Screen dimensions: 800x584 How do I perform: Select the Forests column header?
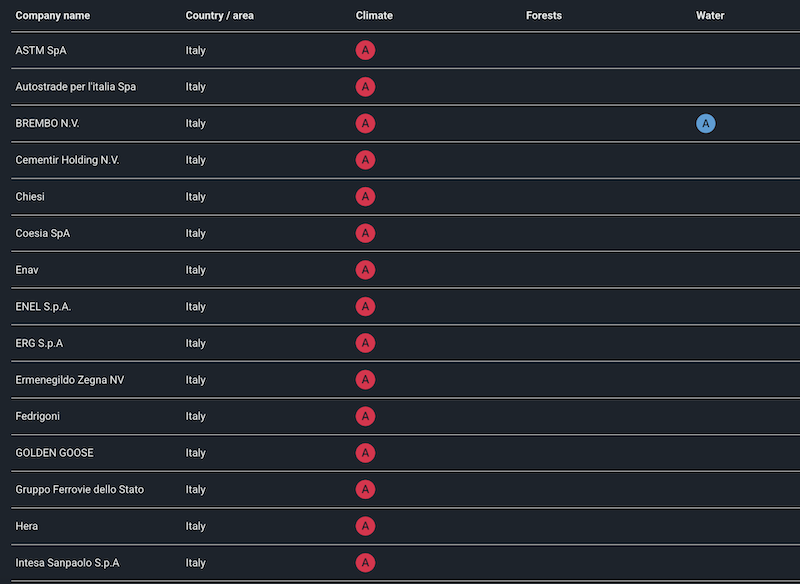pyautogui.click(x=544, y=16)
